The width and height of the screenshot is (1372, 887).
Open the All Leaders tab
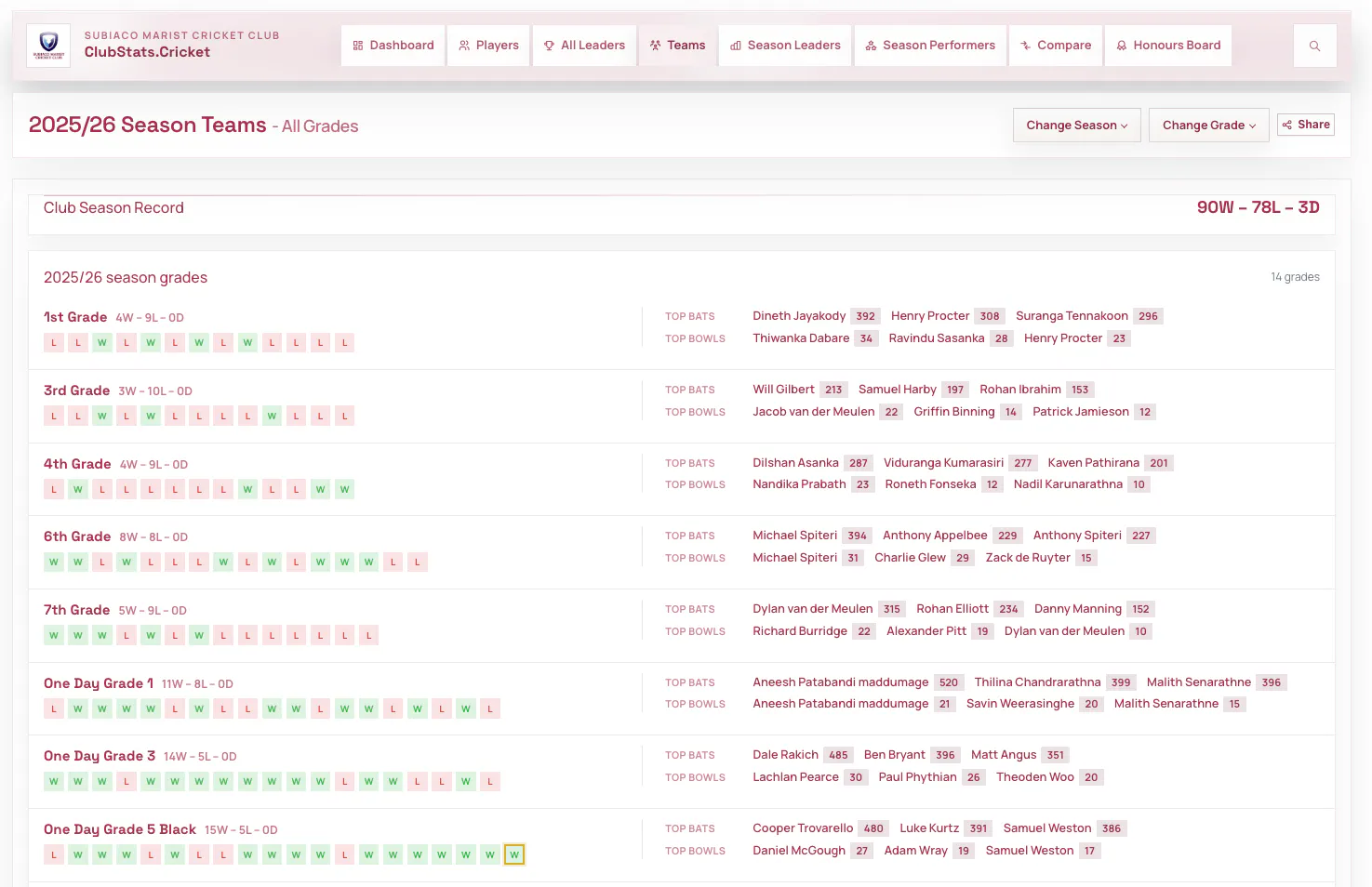pos(584,46)
